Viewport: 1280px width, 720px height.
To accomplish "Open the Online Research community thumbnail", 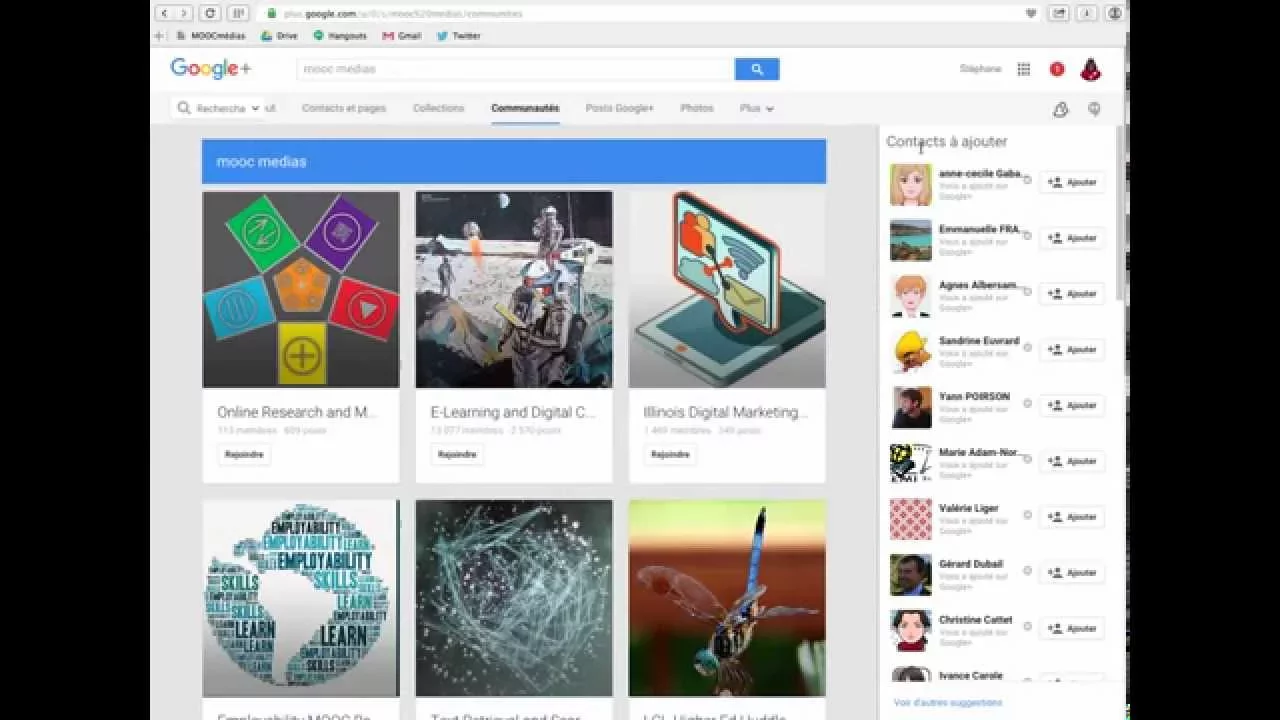I will pyautogui.click(x=301, y=289).
